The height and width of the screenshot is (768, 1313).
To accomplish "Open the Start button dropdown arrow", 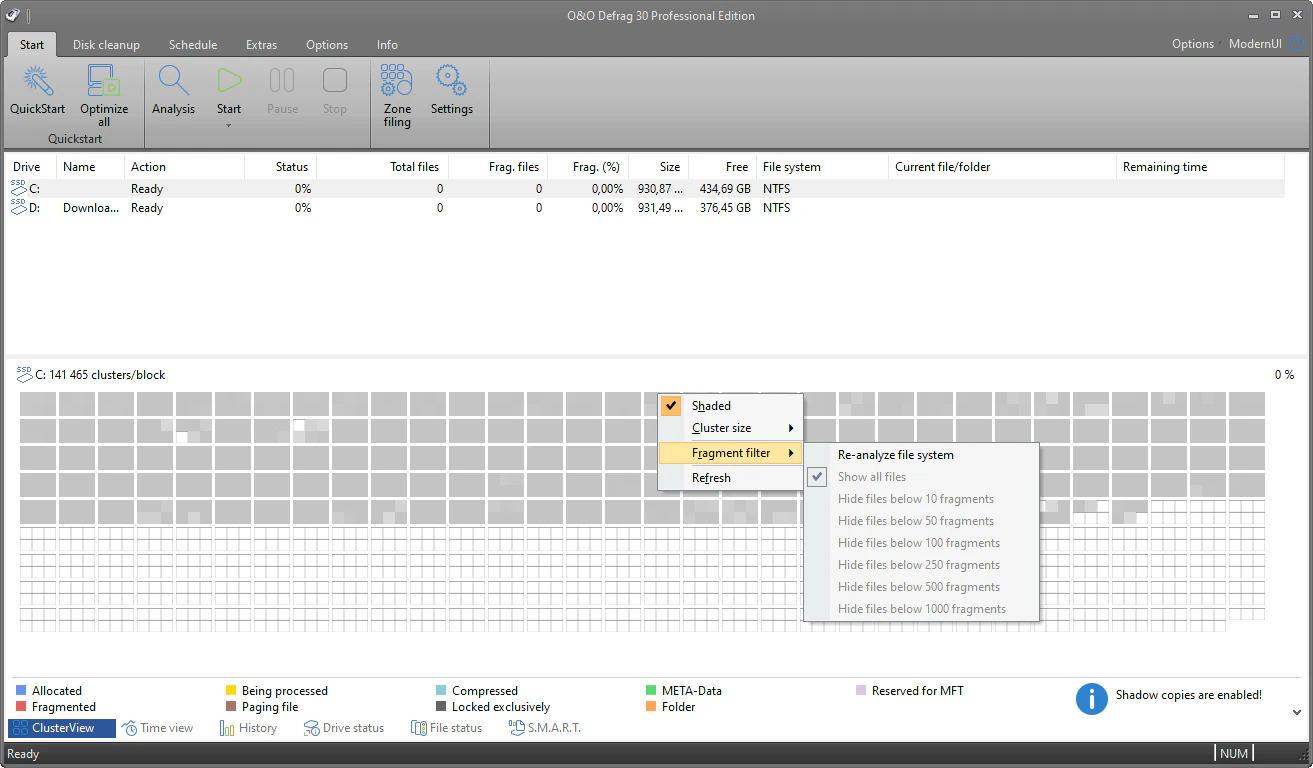I will (x=229, y=126).
